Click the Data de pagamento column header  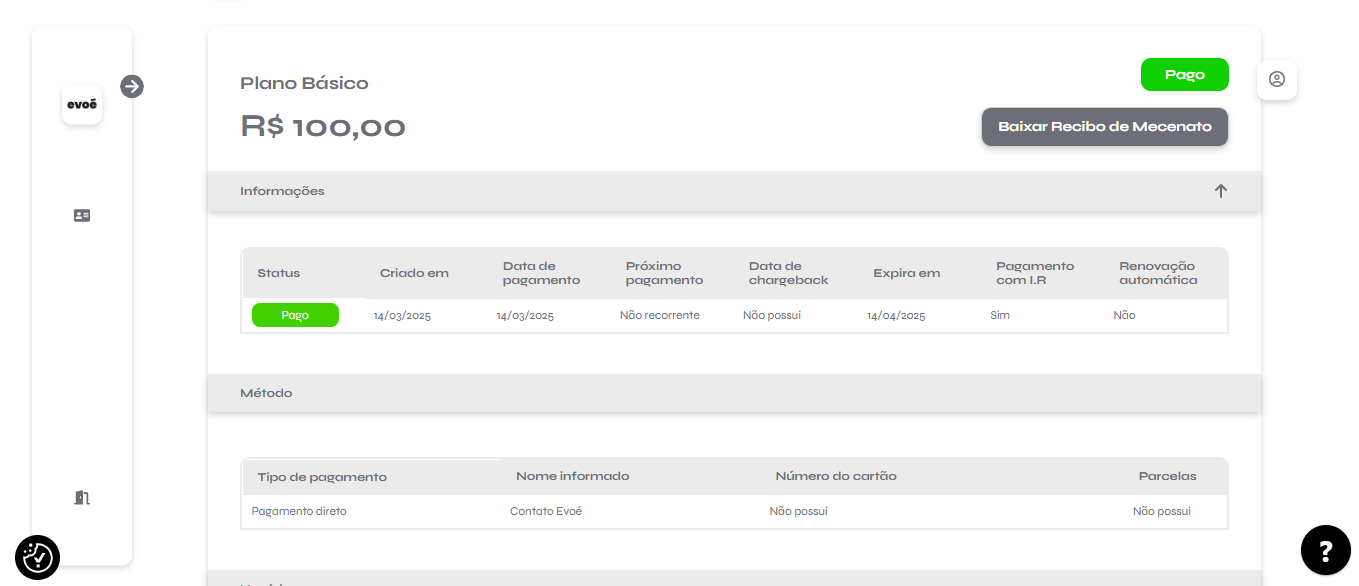click(541, 273)
